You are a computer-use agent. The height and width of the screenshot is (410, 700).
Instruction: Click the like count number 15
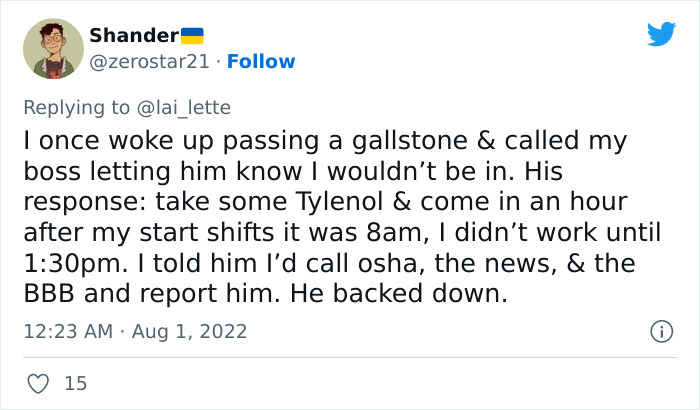(74, 382)
